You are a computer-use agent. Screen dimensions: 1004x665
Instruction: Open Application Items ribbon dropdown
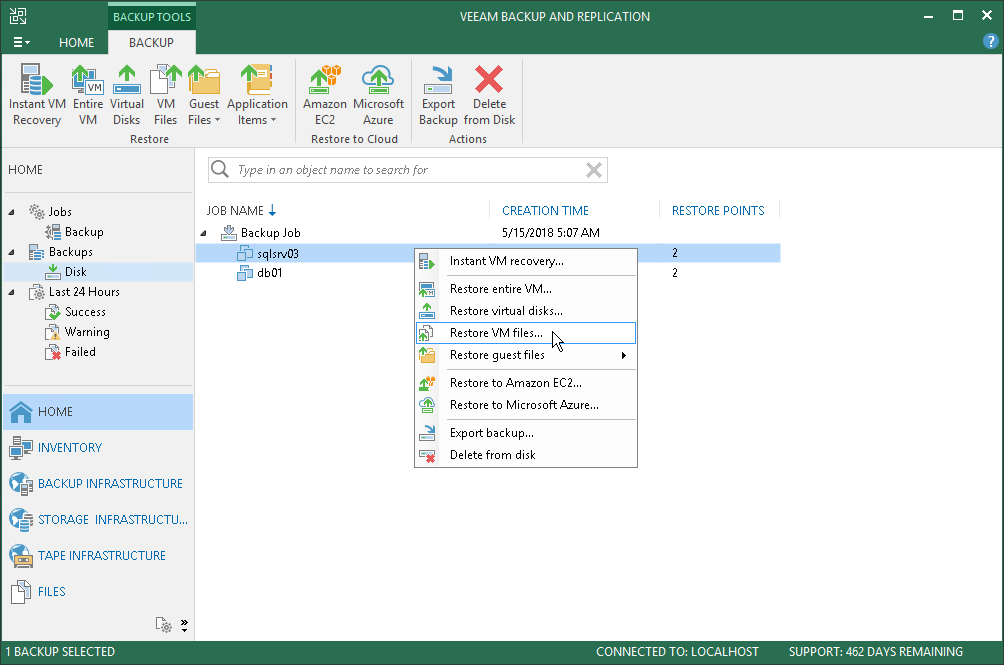click(x=257, y=95)
